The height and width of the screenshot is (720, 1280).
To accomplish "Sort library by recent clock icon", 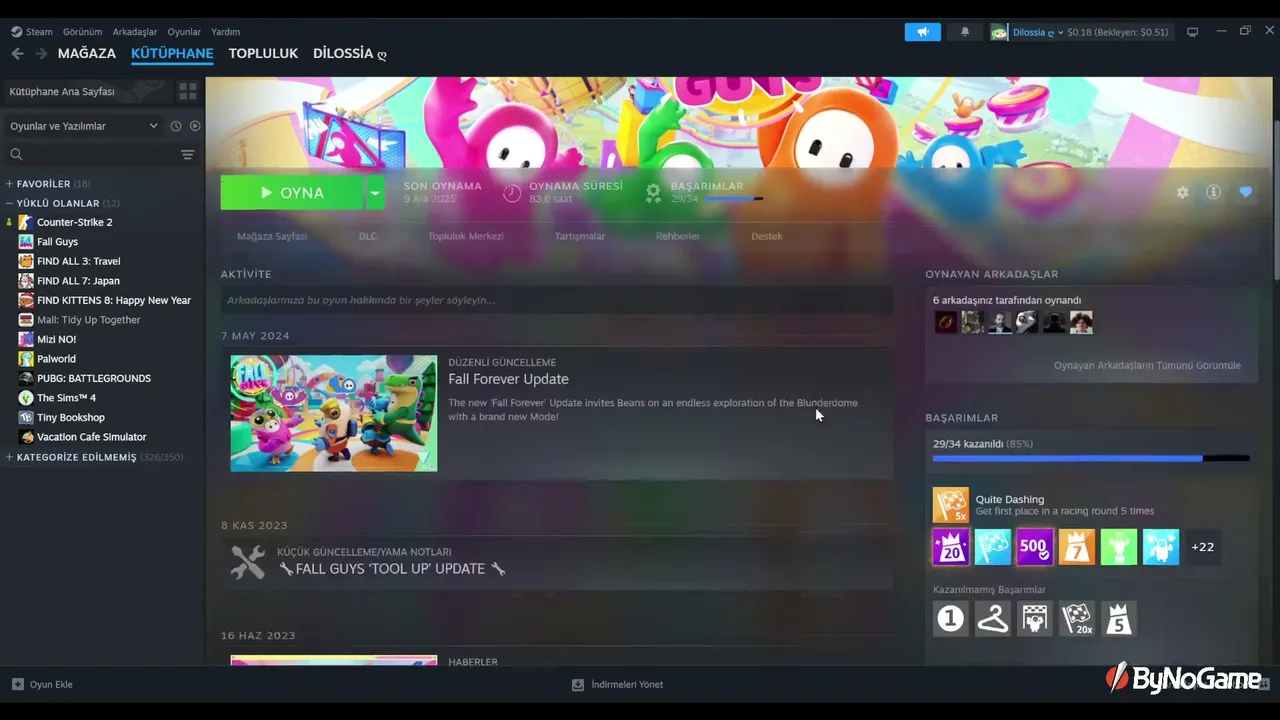I will point(176,126).
